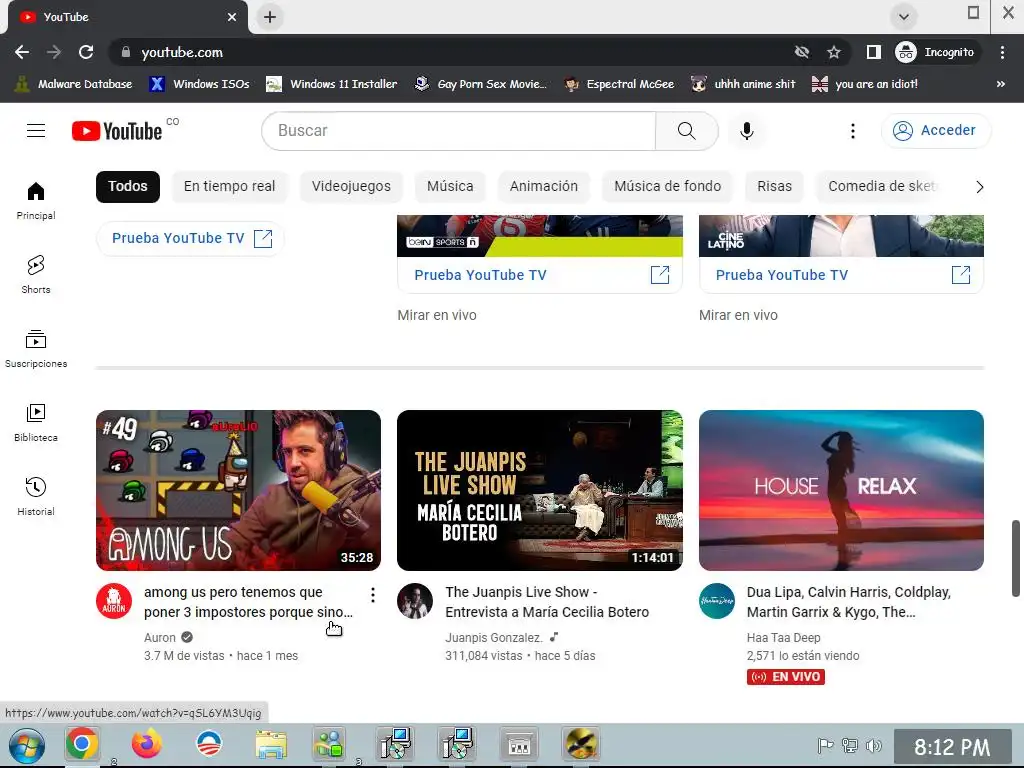Open among us video title link
Image resolution: width=1024 pixels, height=768 pixels.
coord(249,602)
